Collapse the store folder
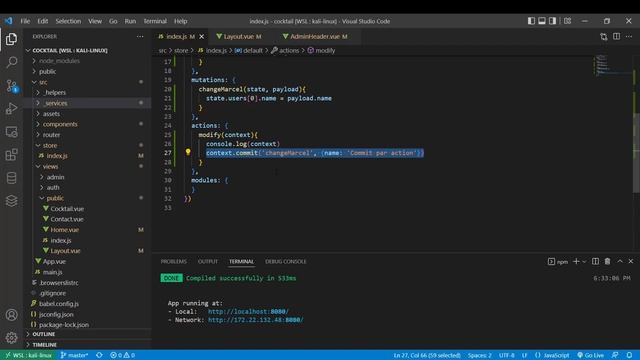The height and width of the screenshot is (360, 640). pos(87,145)
